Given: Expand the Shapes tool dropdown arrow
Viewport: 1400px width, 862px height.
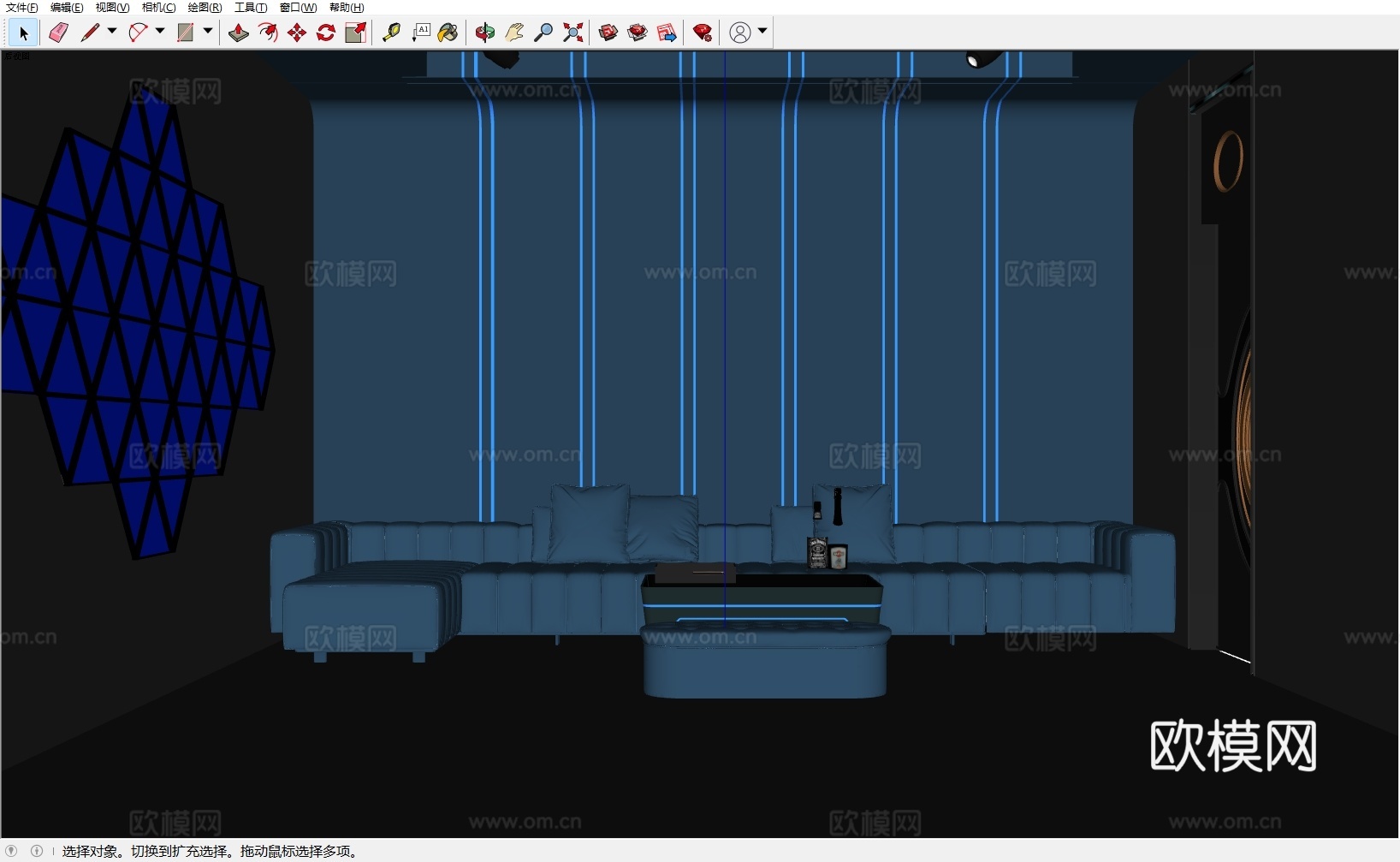Looking at the screenshot, I should click(x=208, y=32).
